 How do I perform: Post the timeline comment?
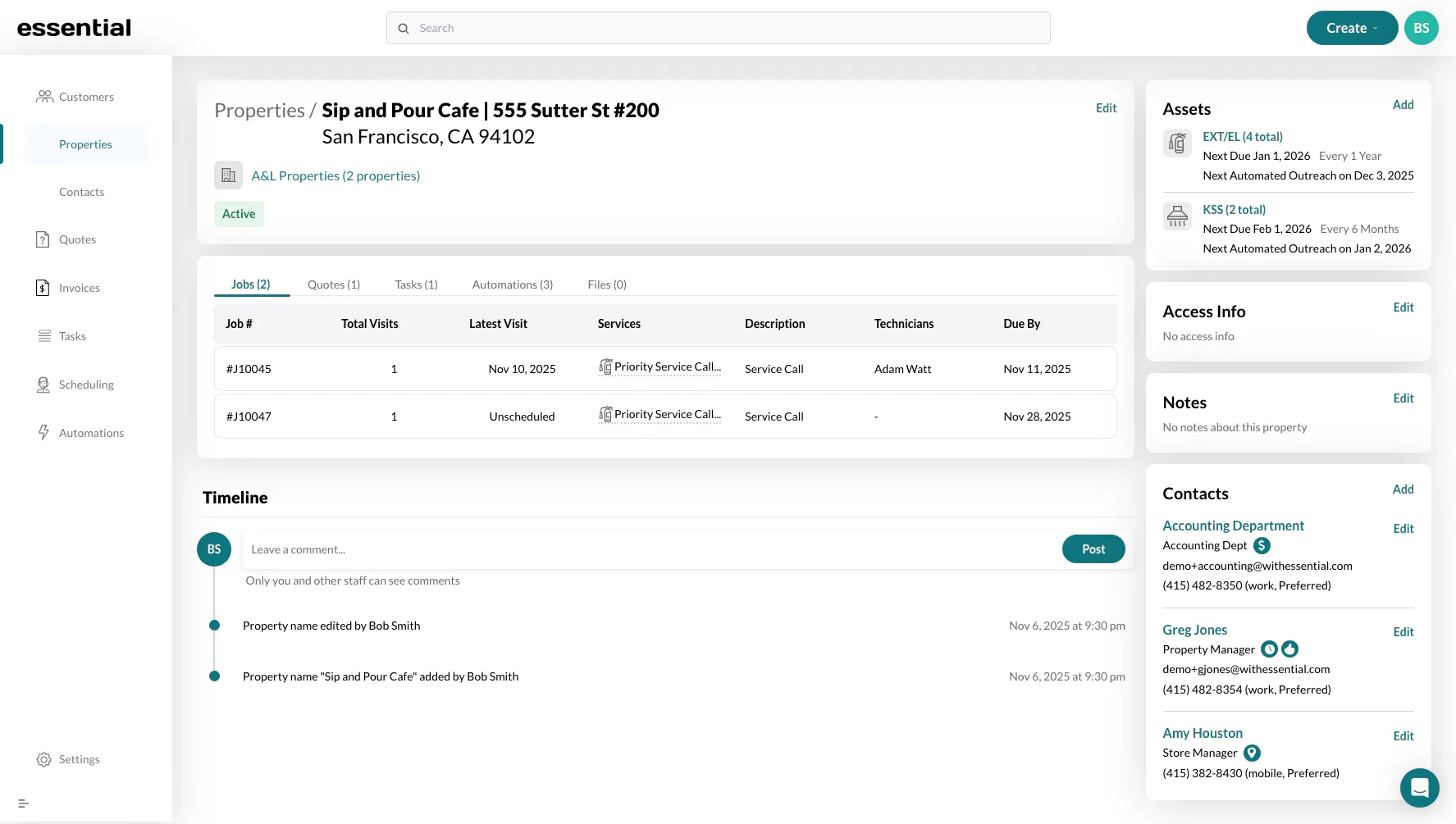(x=1093, y=549)
